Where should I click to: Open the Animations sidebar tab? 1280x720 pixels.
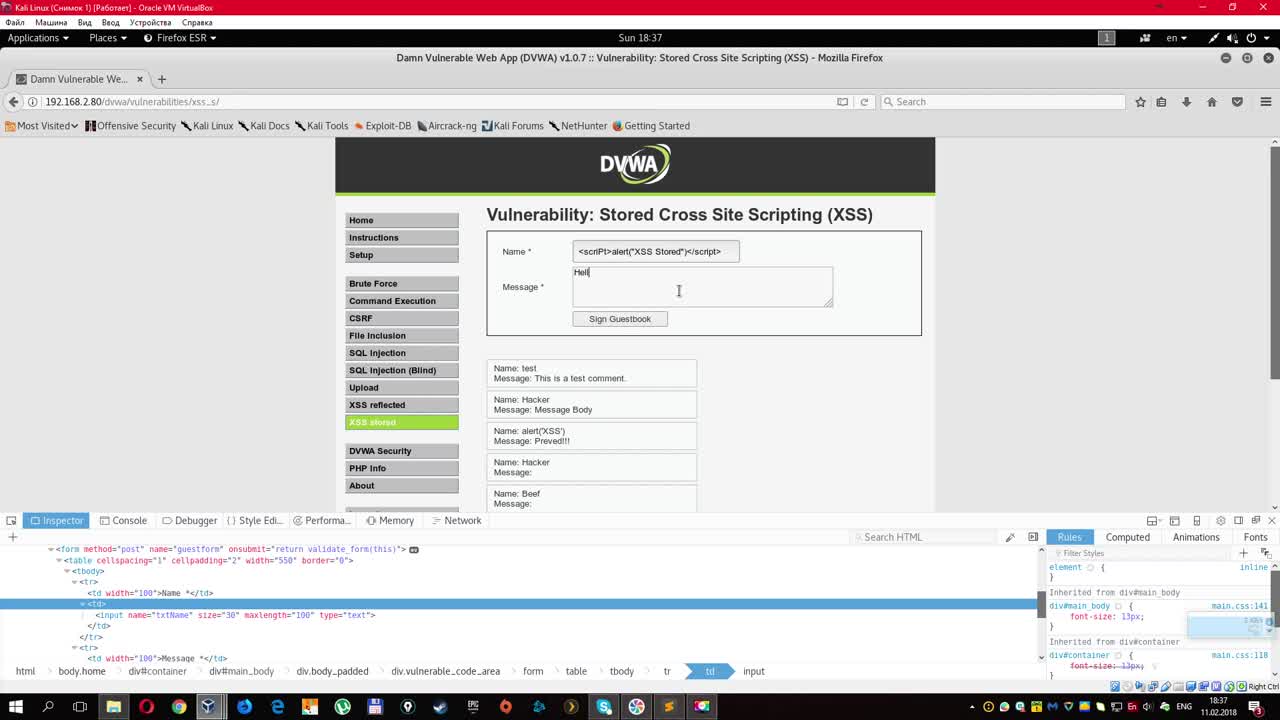1196,537
